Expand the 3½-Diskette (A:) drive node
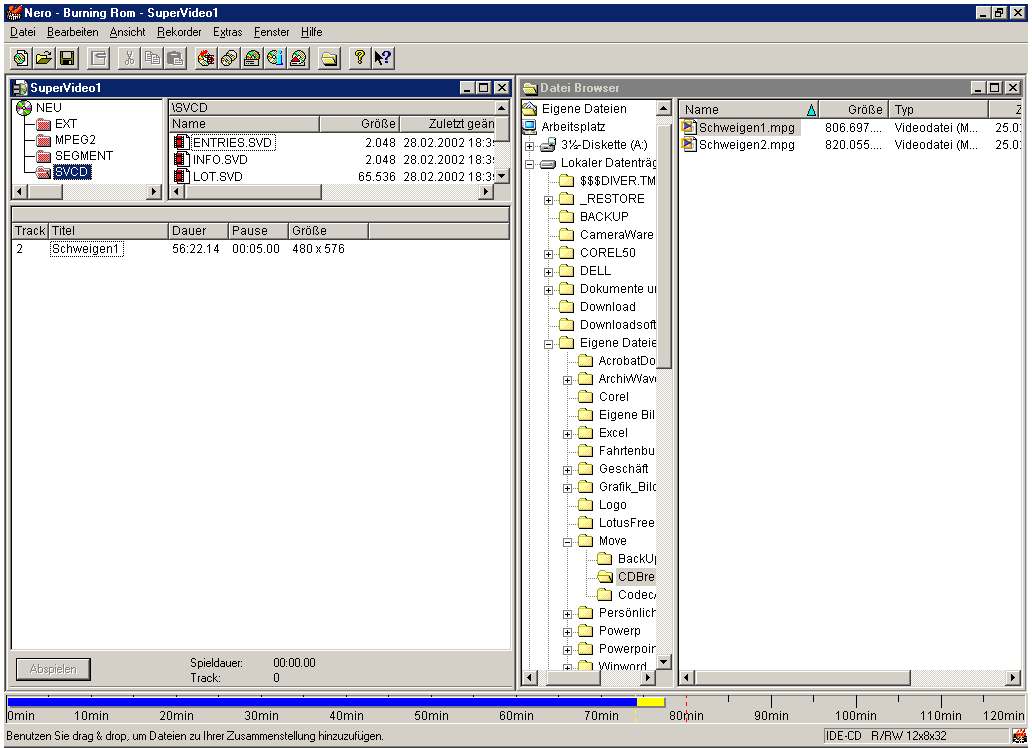The height and width of the screenshot is (748, 1032). click(x=530, y=146)
